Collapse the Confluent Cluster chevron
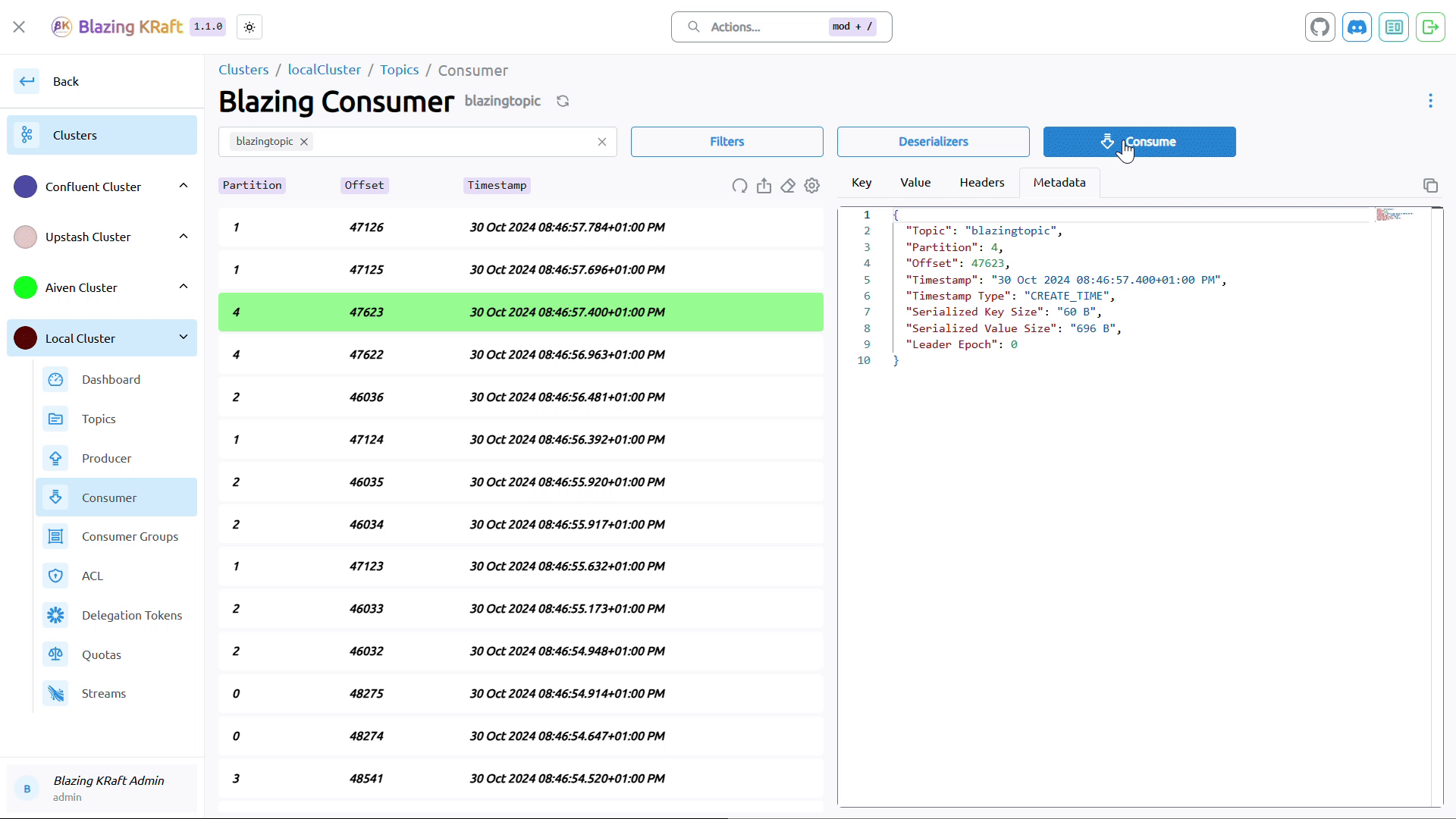 [x=184, y=186]
